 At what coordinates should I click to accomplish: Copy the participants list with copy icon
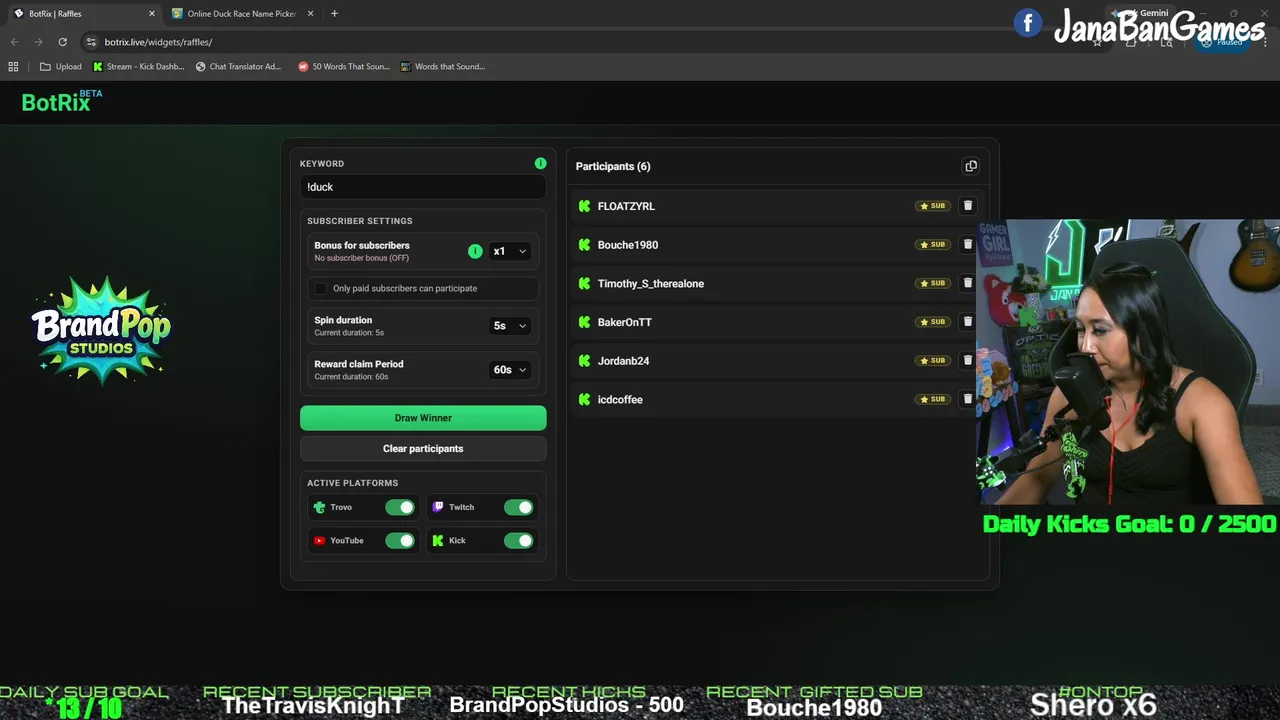970,166
